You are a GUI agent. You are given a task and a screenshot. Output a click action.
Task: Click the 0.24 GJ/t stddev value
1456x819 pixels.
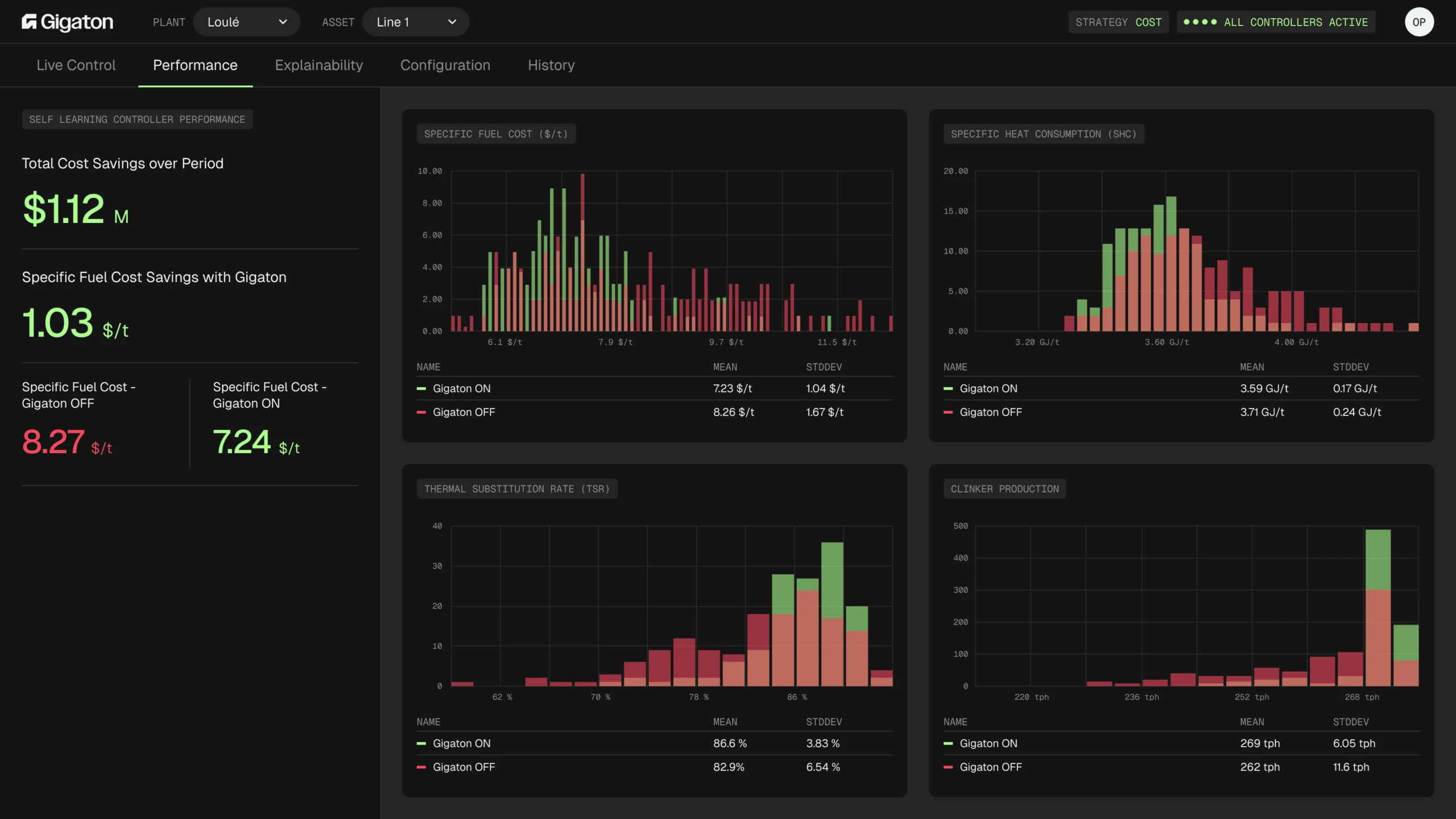pyautogui.click(x=1357, y=412)
